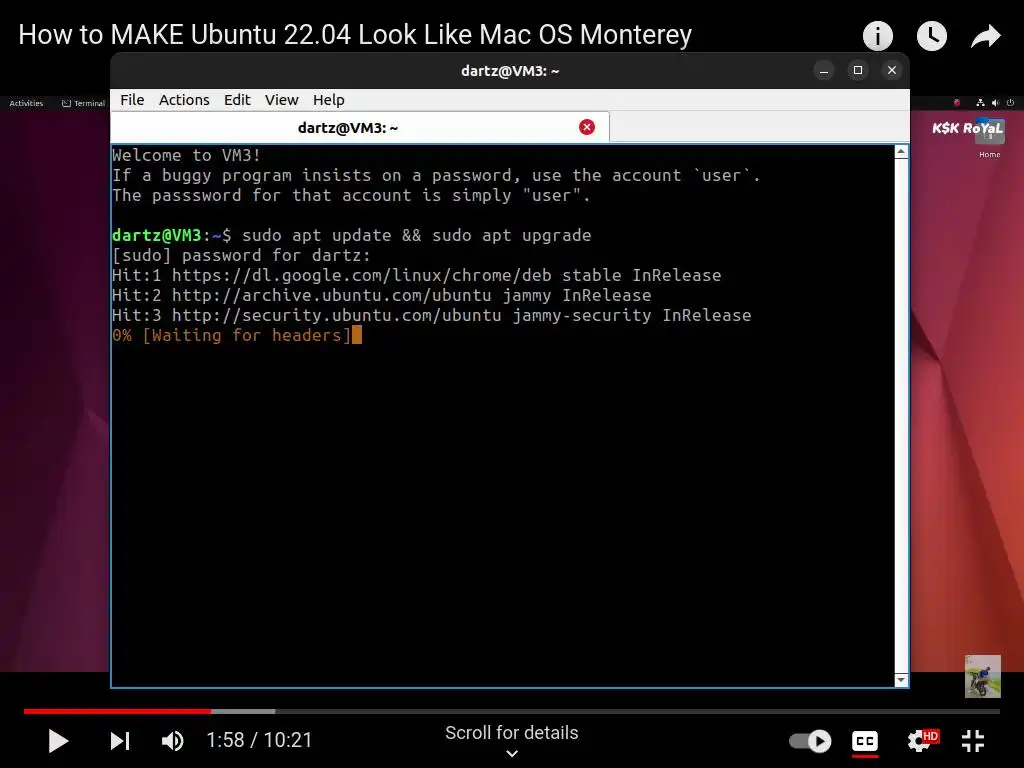1024x768 pixels.
Task: Expand the Scroll for details chevron
Action: coord(512,754)
